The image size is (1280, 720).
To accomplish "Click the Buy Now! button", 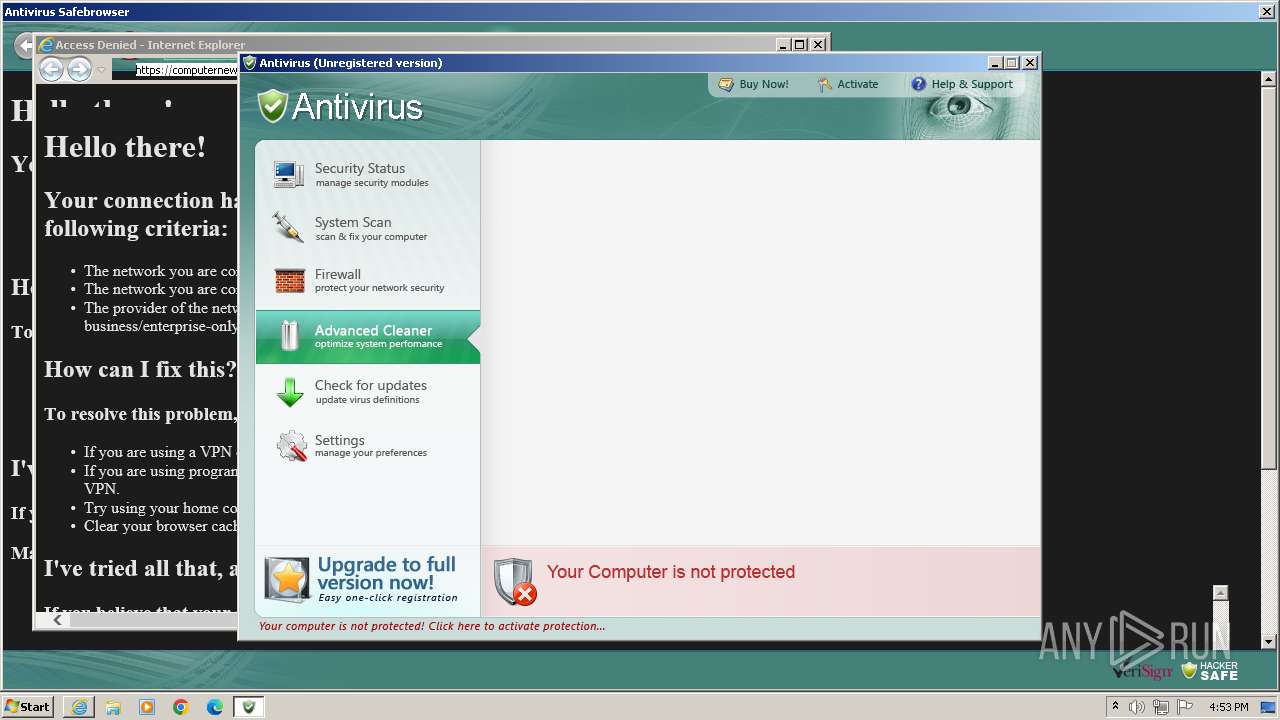I will [754, 84].
